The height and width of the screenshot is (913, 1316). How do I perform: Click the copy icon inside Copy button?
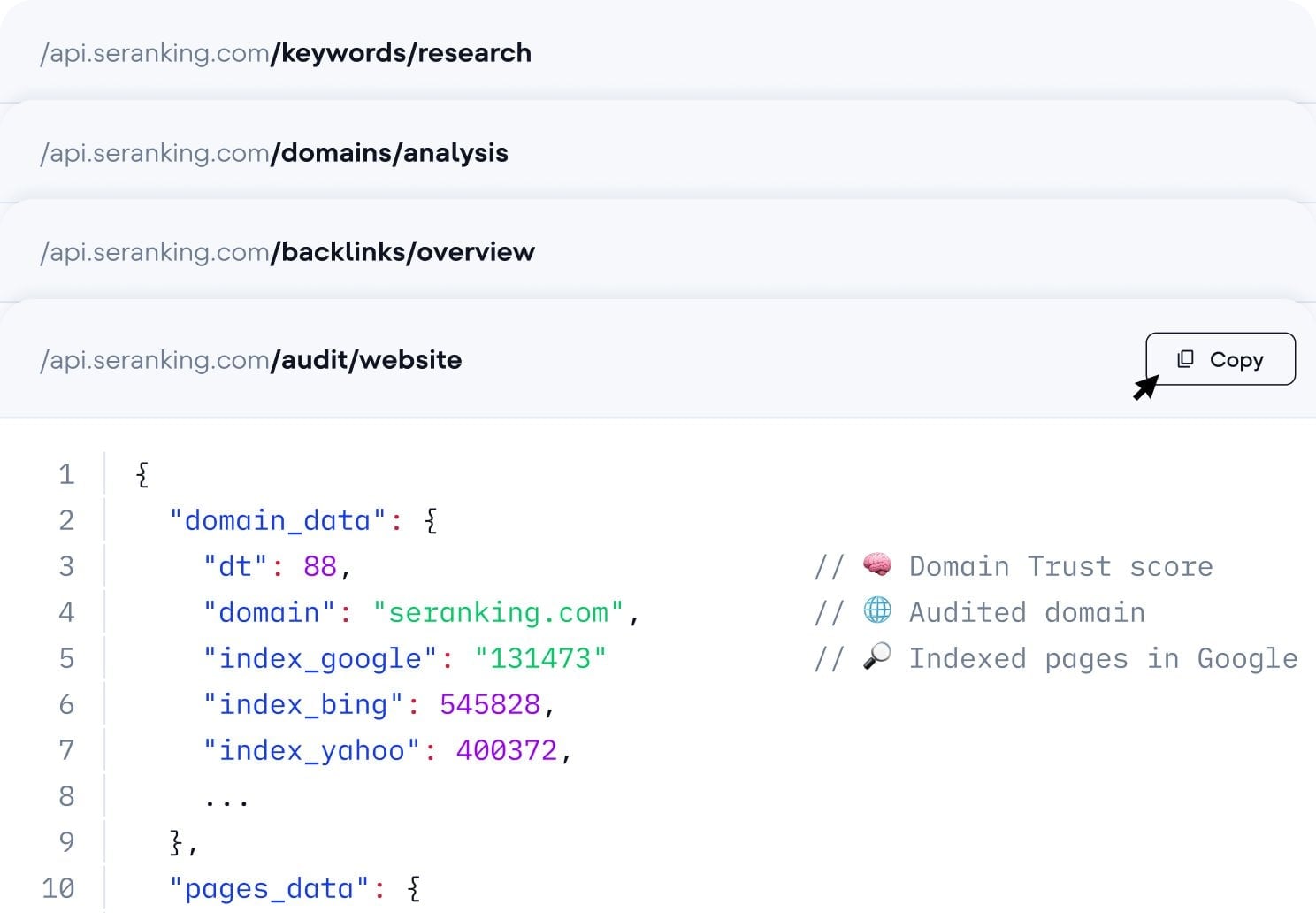click(1185, 359)
